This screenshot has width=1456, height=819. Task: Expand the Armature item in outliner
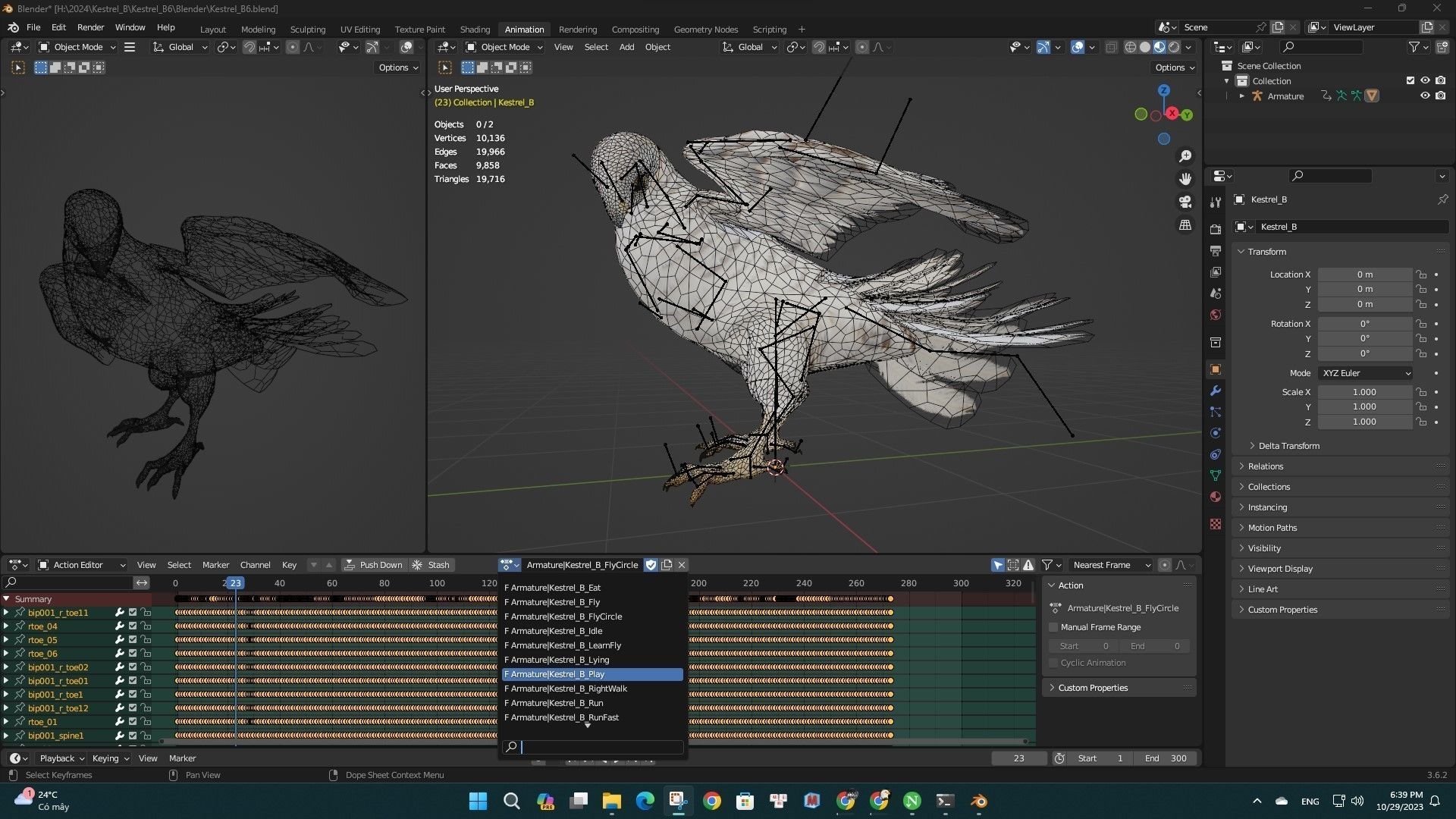1241,96
